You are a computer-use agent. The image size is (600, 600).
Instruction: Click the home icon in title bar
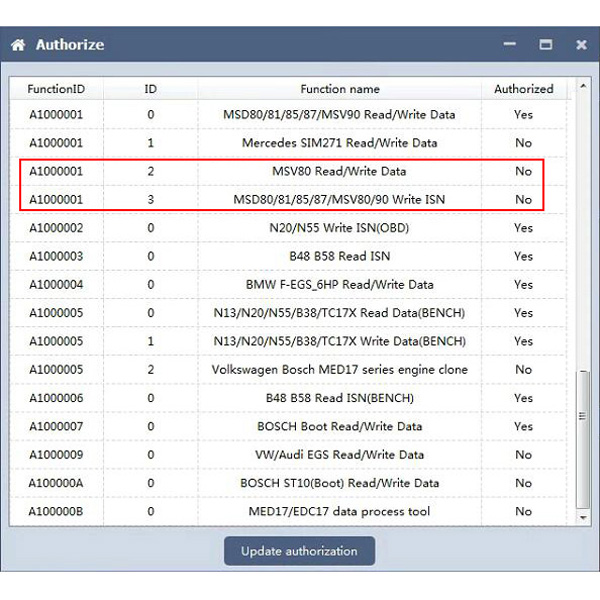[x=18, y=45]
